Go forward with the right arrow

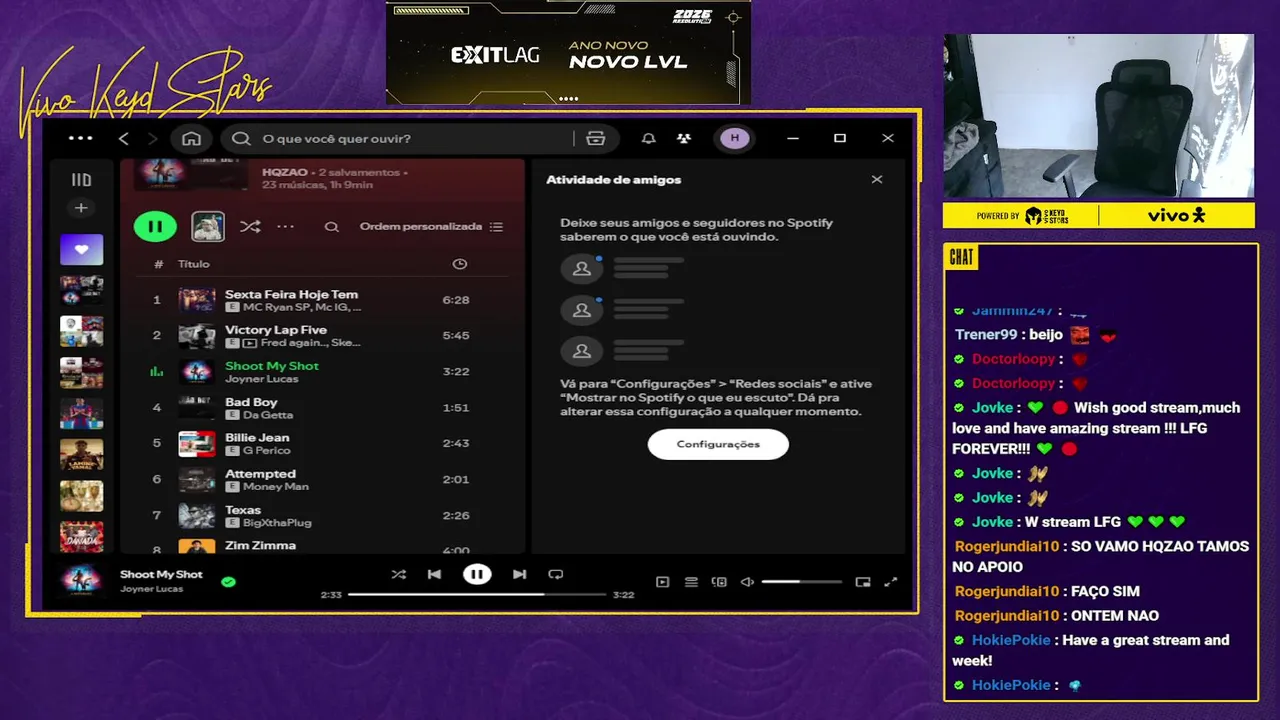(153, 138)
